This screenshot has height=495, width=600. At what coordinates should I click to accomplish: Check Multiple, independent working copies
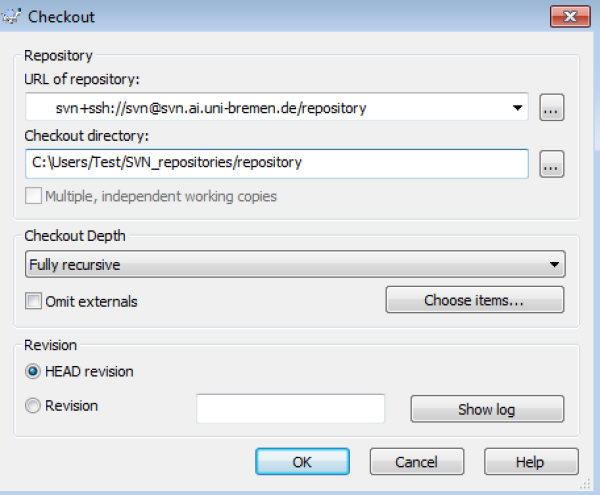coord(35,196)
